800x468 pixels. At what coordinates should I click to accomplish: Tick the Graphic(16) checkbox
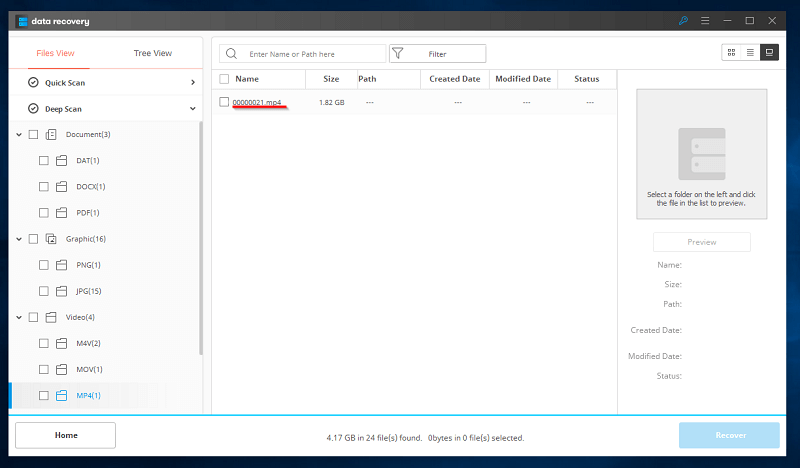click(33, 239)
